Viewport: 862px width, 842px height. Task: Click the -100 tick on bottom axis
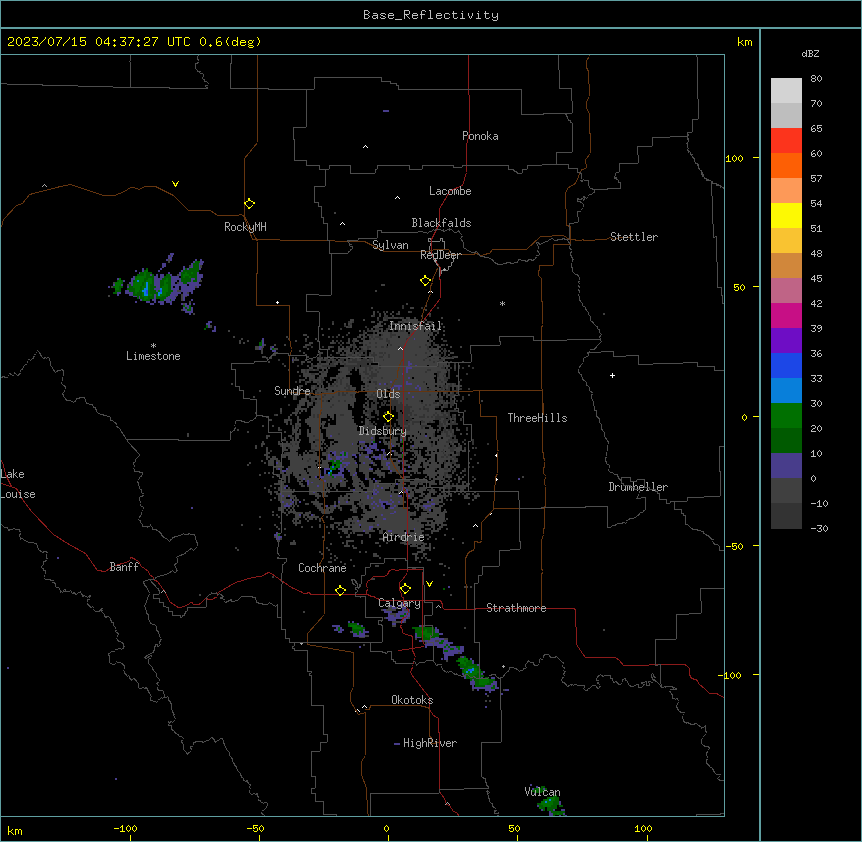coord(126,829)
